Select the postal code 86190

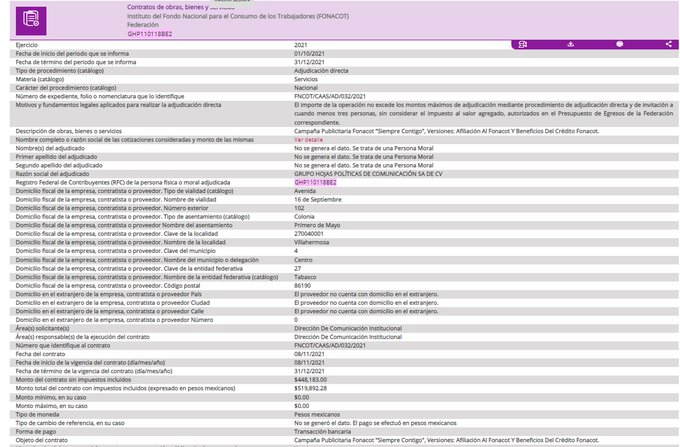[302, 286]
